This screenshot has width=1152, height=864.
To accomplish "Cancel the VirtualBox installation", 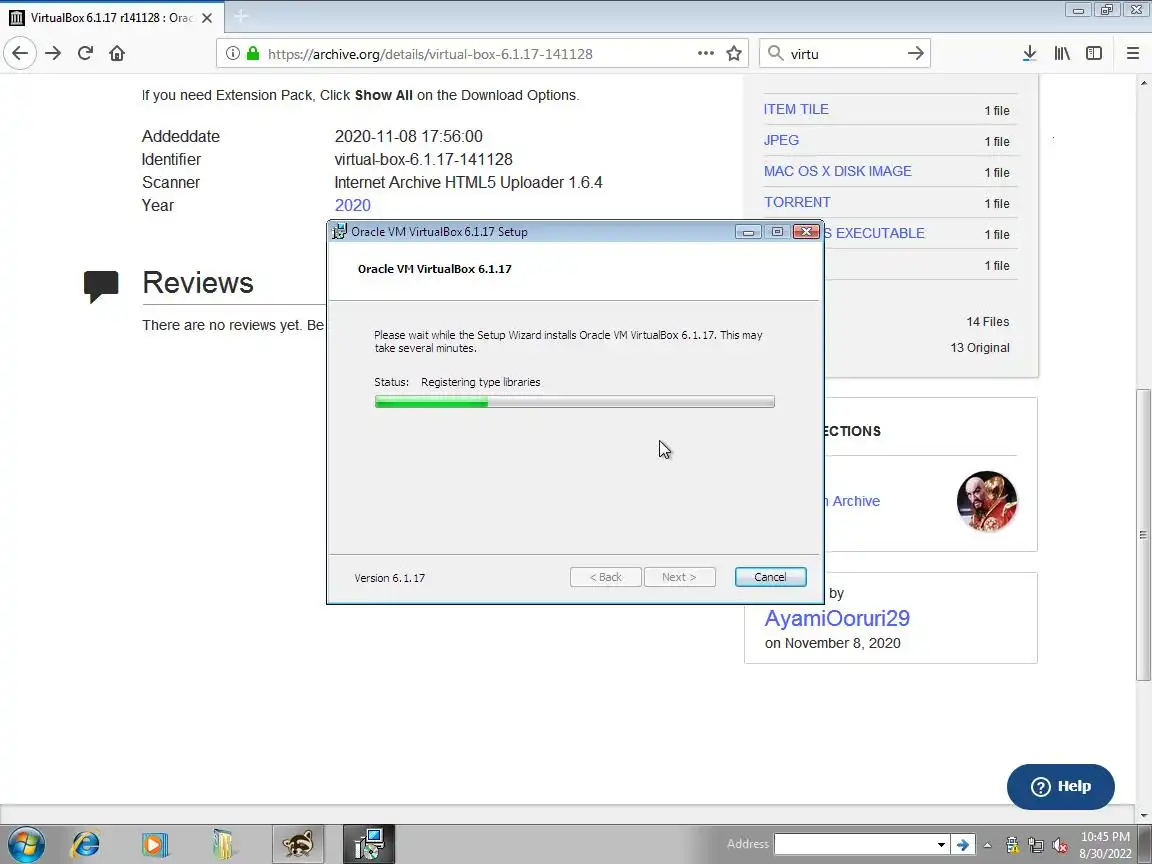I will [x=770, y=577].
